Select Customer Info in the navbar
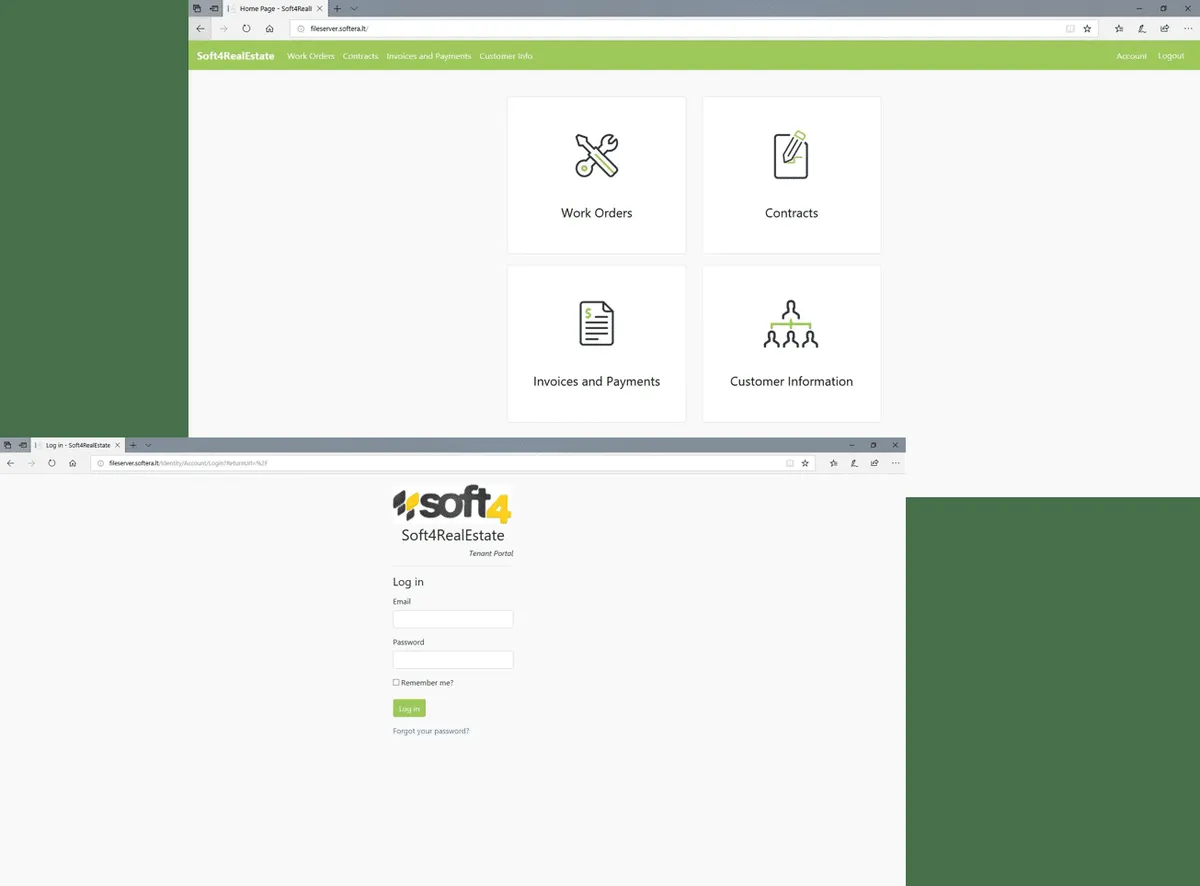 (x=506, y=56)
